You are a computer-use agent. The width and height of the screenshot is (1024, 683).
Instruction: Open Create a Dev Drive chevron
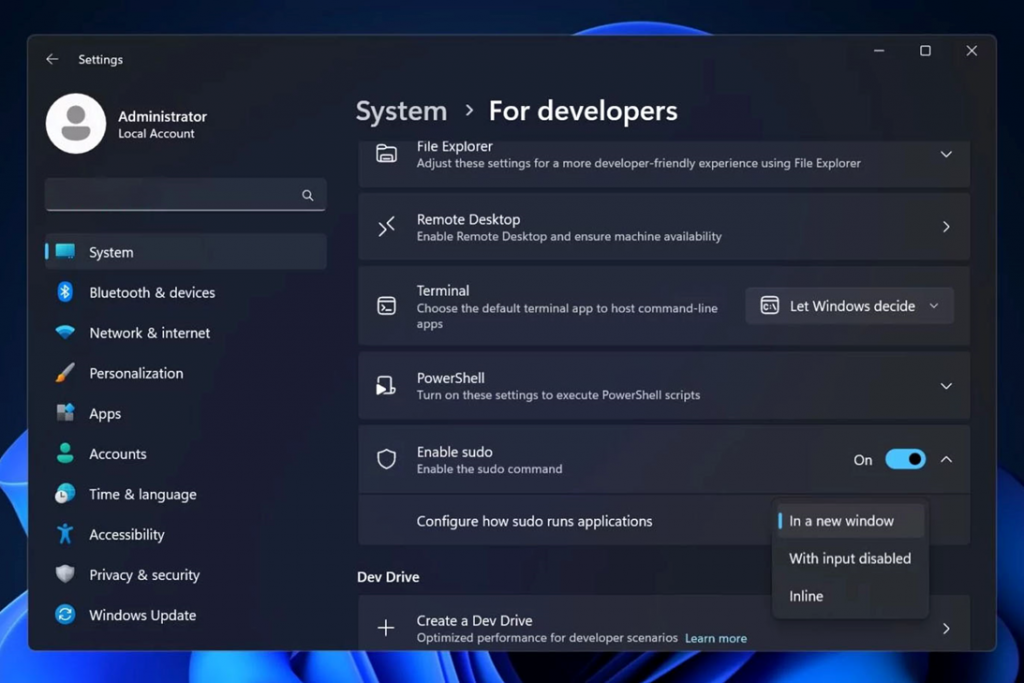tap(946, 628)
